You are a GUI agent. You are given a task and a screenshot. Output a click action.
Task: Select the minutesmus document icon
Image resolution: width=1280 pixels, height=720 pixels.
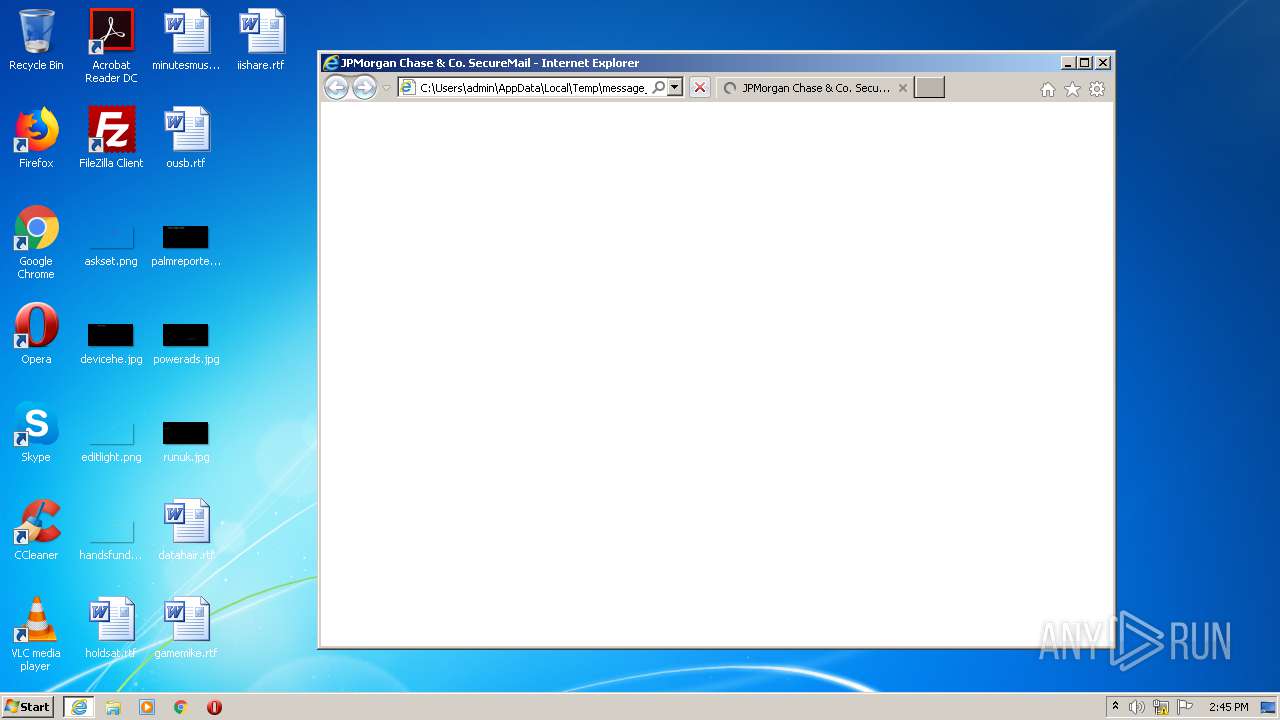186,40
